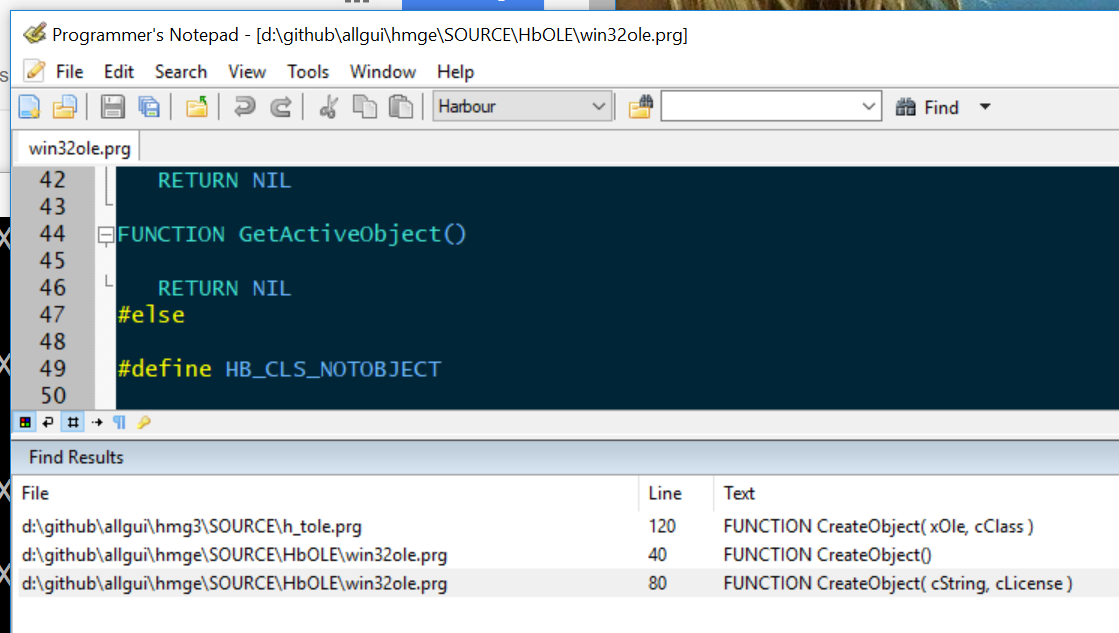Click the Find button
Screen dimensions: 1119x633
927,107
